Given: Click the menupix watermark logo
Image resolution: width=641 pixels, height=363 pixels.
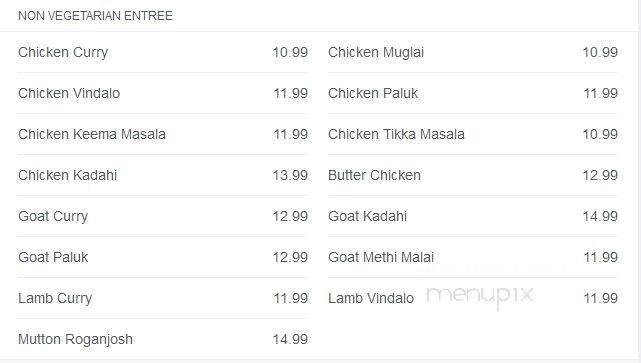Looking at the screenshot, I should coord(480,297).
